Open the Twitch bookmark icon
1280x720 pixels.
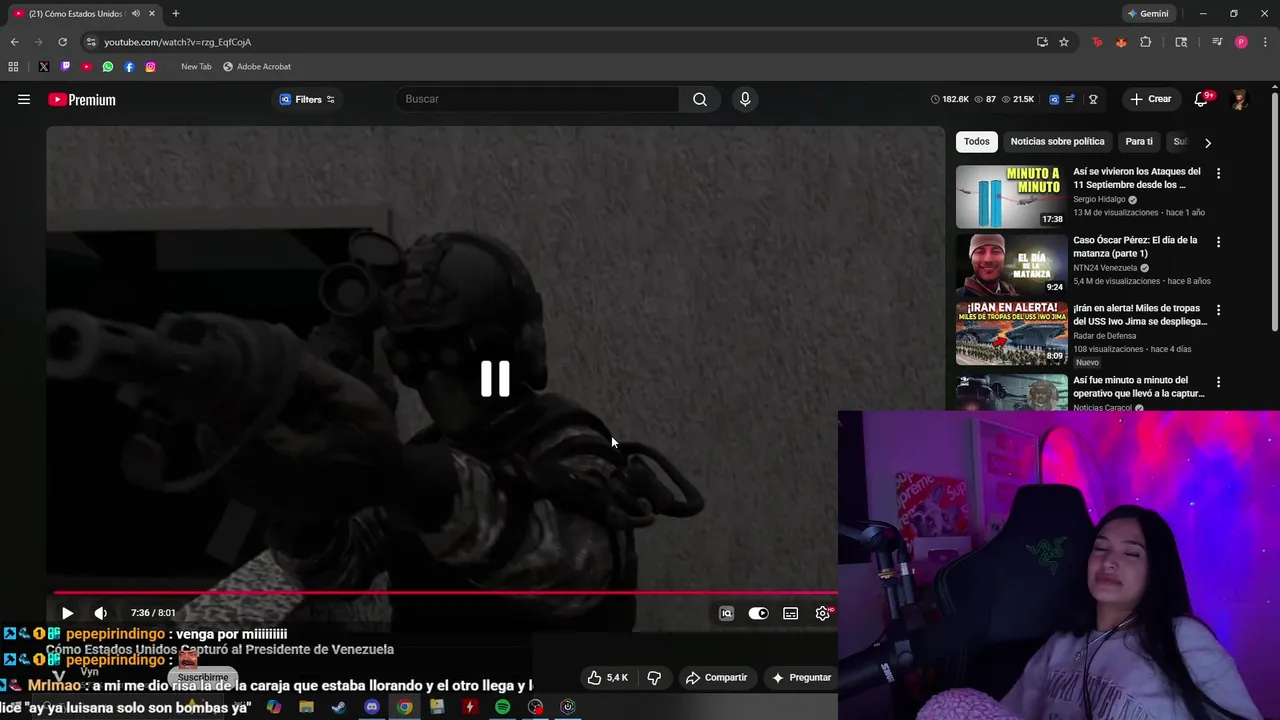point(65,67)
